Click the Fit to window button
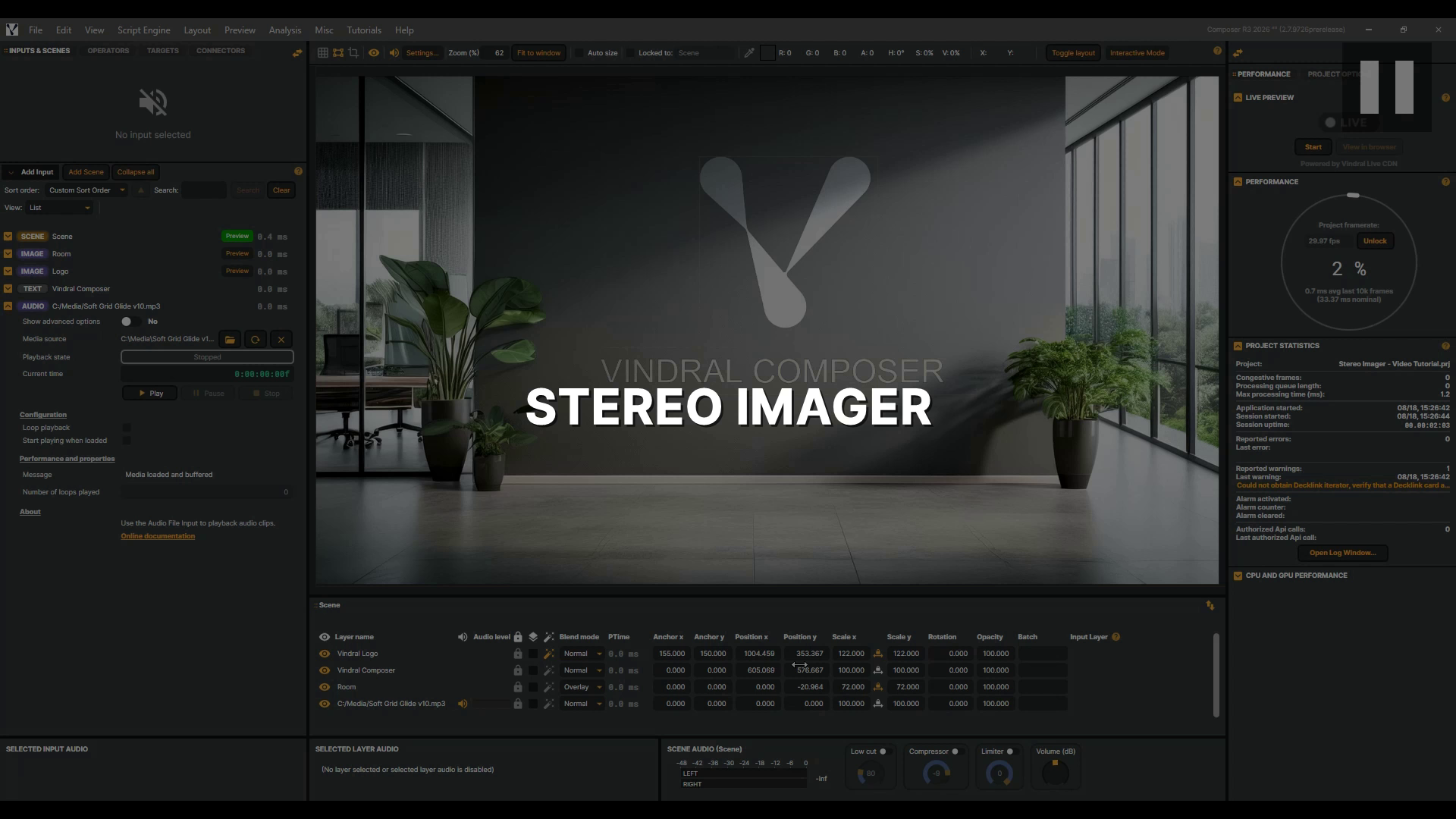The image size is (1456, 819). (538, 53)
